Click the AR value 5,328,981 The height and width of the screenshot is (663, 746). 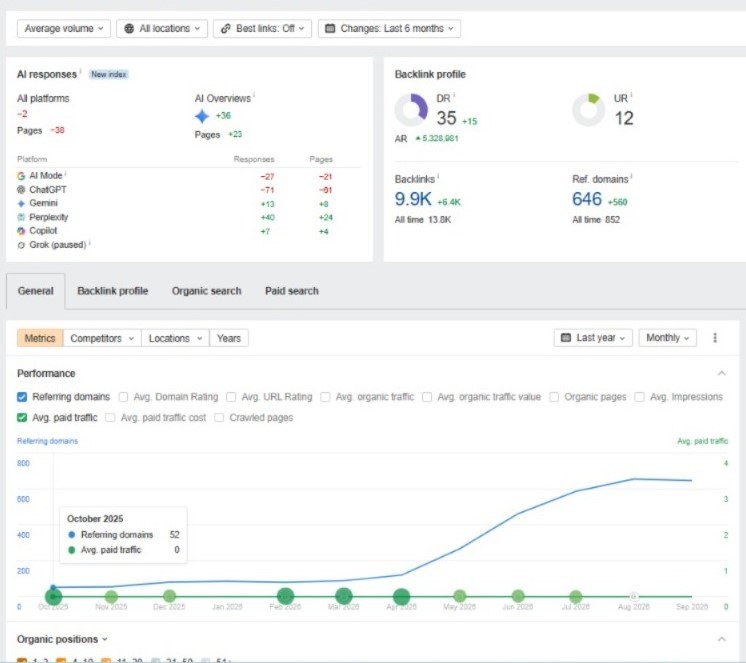tap(437, 138)
